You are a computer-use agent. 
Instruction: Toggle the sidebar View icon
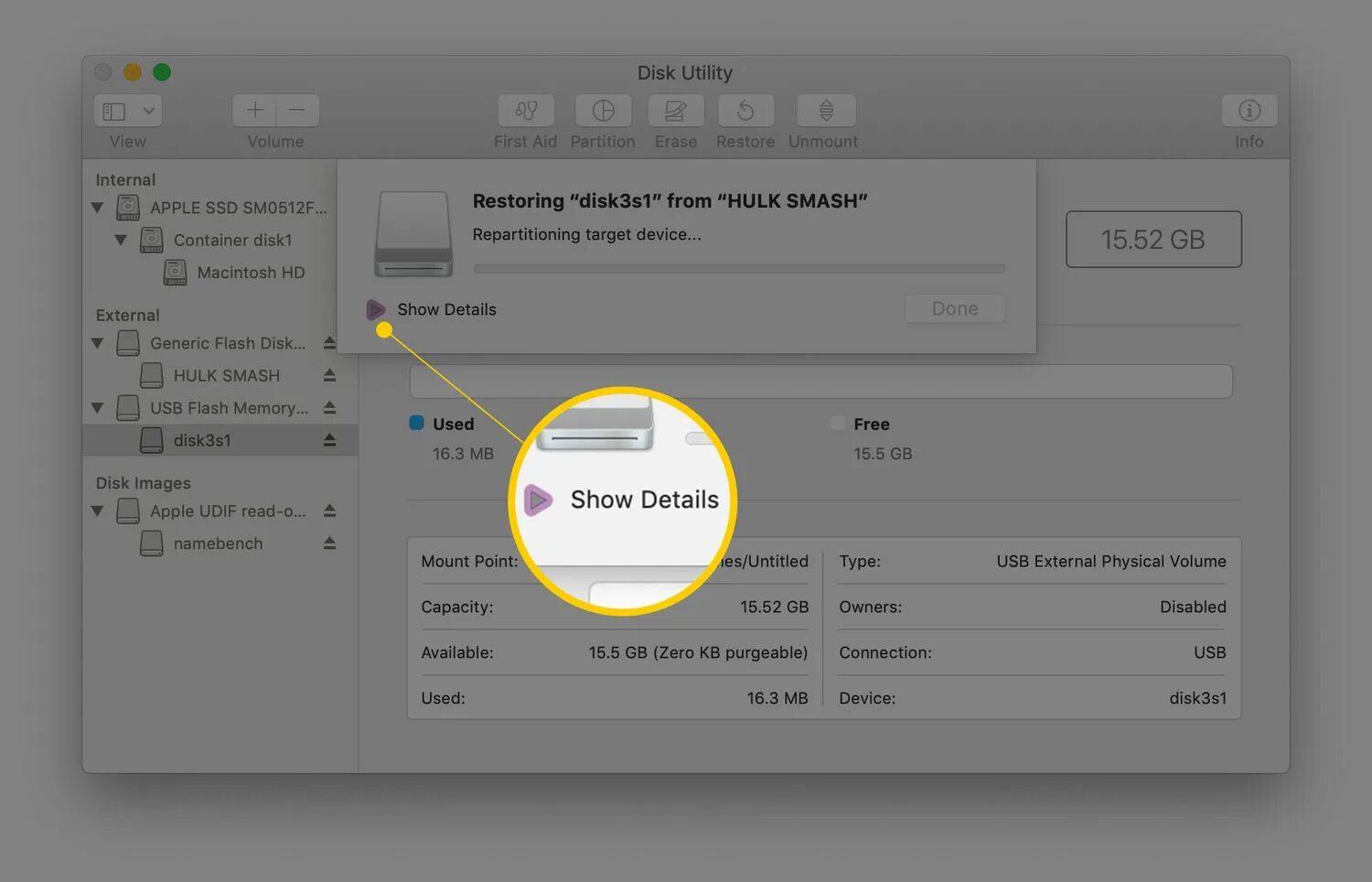[114, 112]
